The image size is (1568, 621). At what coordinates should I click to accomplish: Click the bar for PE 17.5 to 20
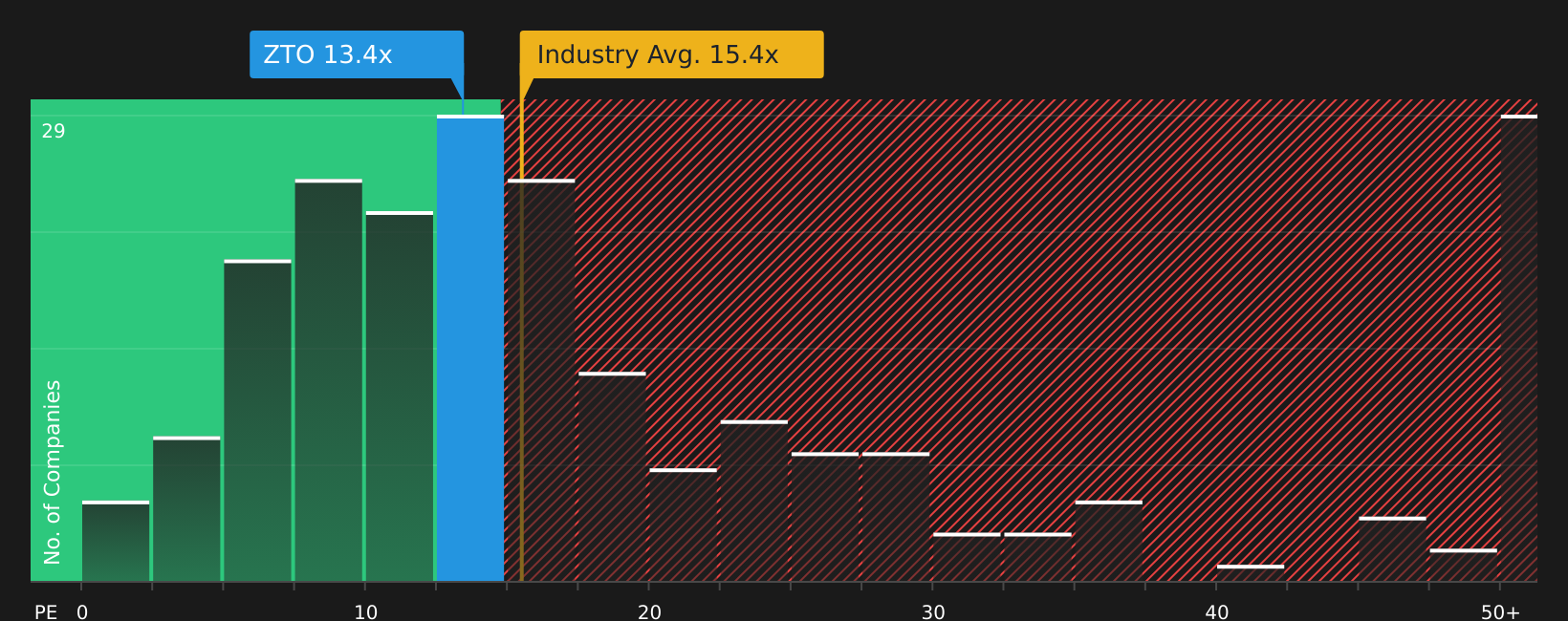tap(612, 477)
